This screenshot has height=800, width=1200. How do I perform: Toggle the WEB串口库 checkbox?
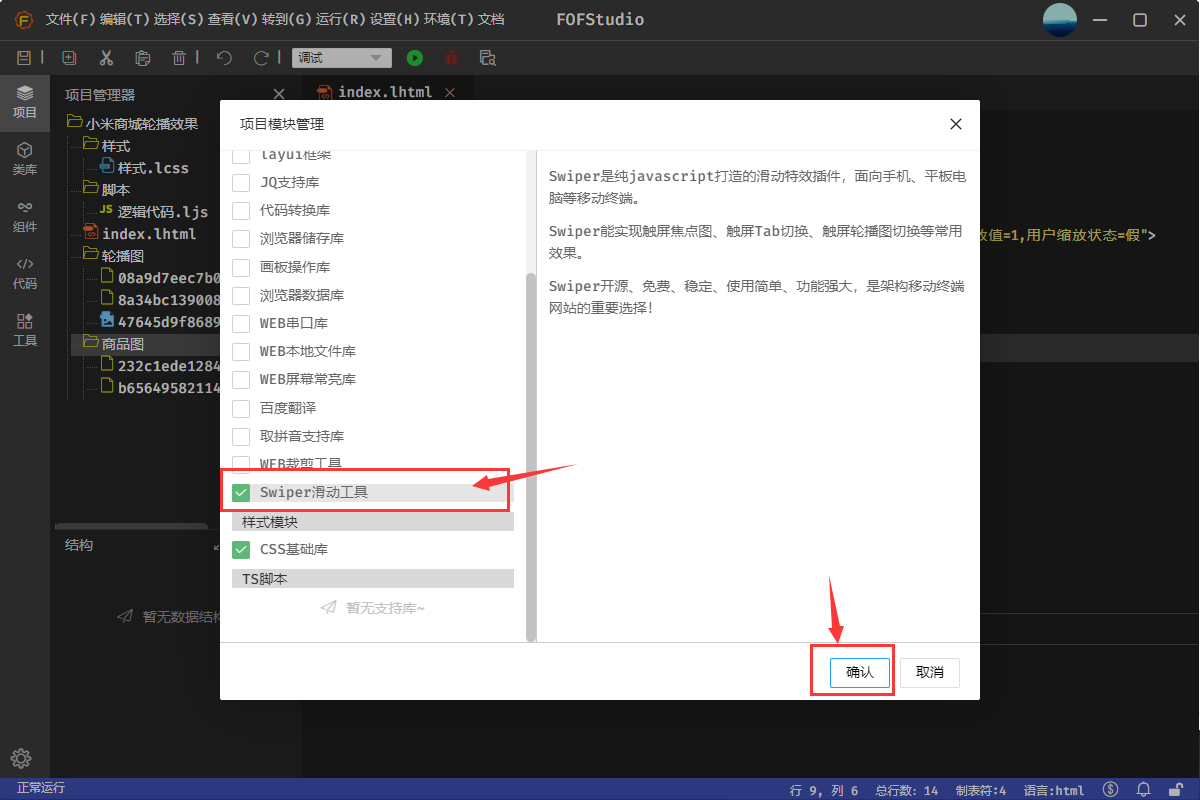(241, 324)
